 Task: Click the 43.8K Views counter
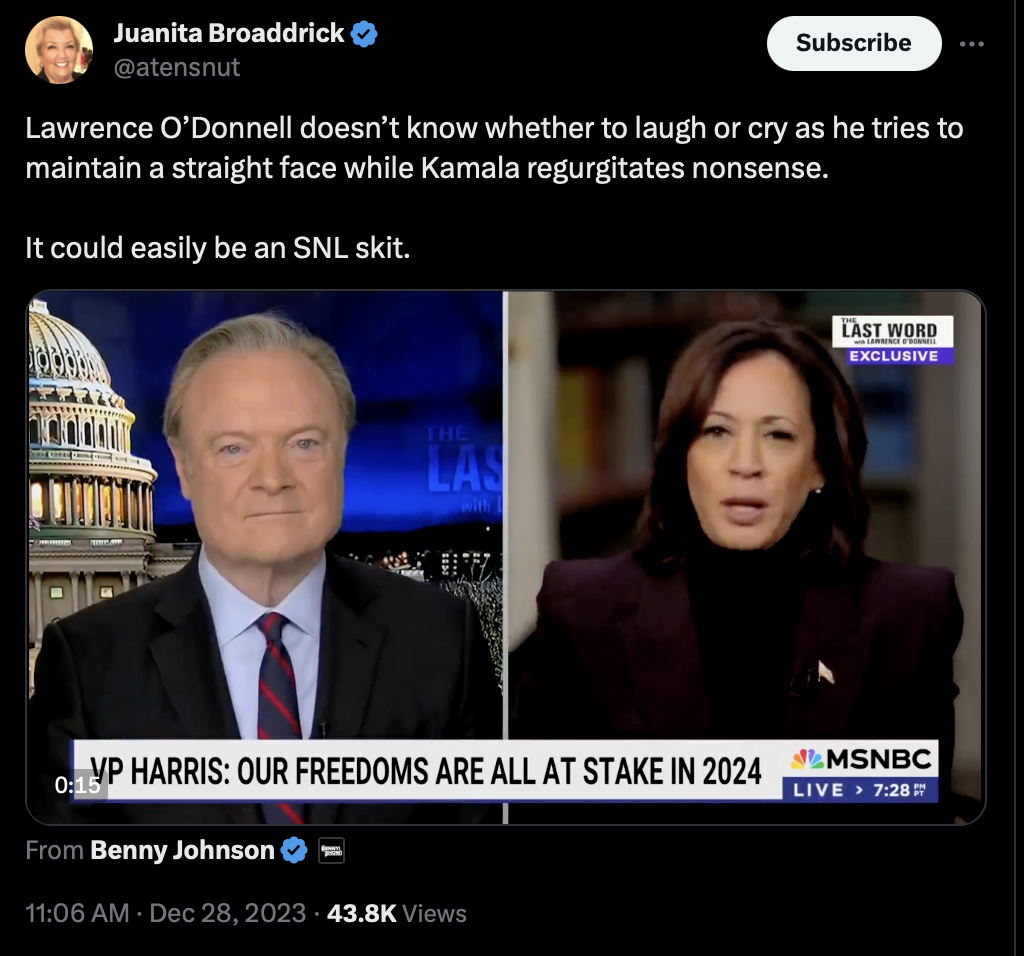click(x=397, y=913)
